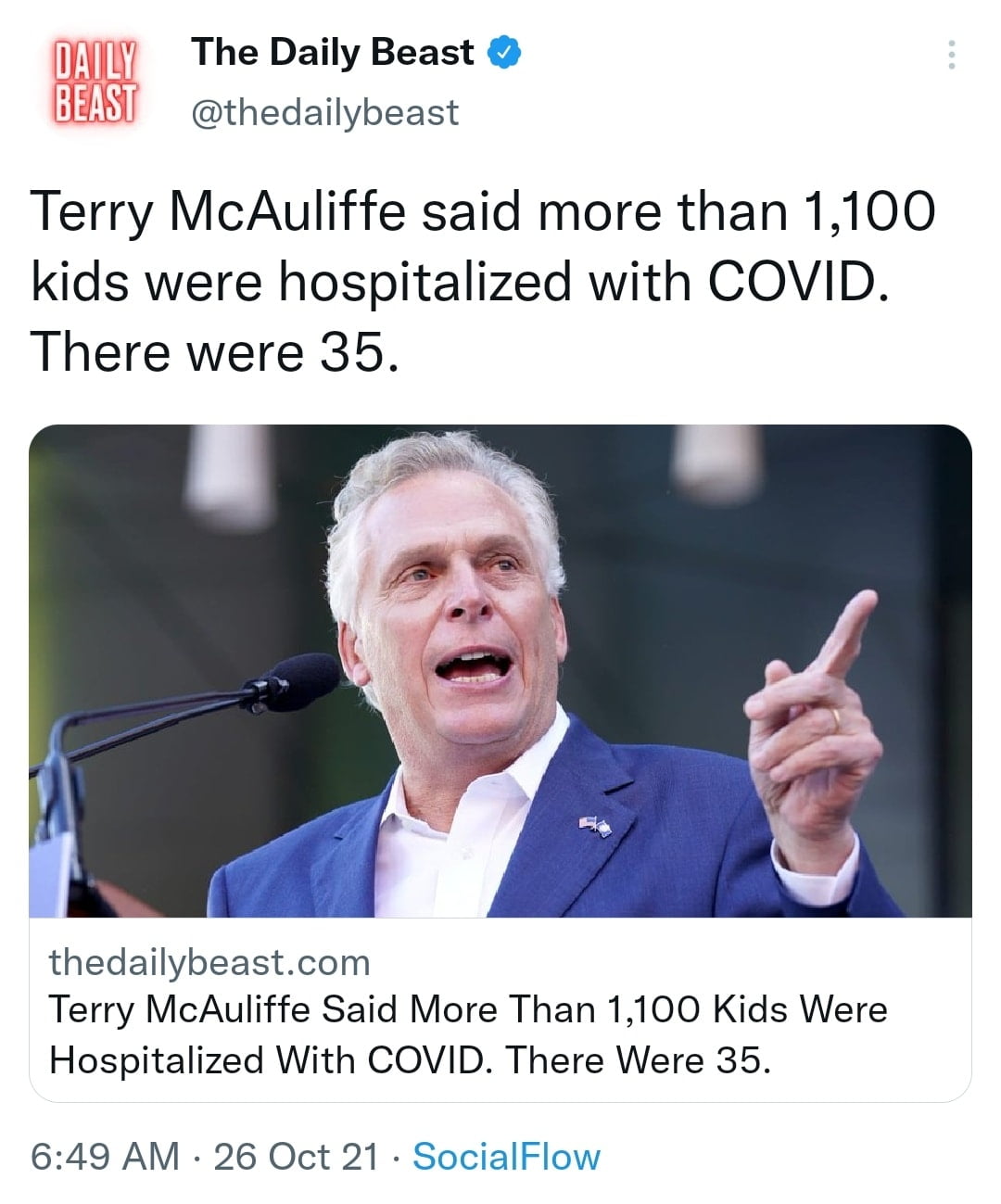Image resolution: width=1001 pixels, height=1204 pixels.
Task: Open the three-dot more options menu
Action: click(x=950, y=56)
